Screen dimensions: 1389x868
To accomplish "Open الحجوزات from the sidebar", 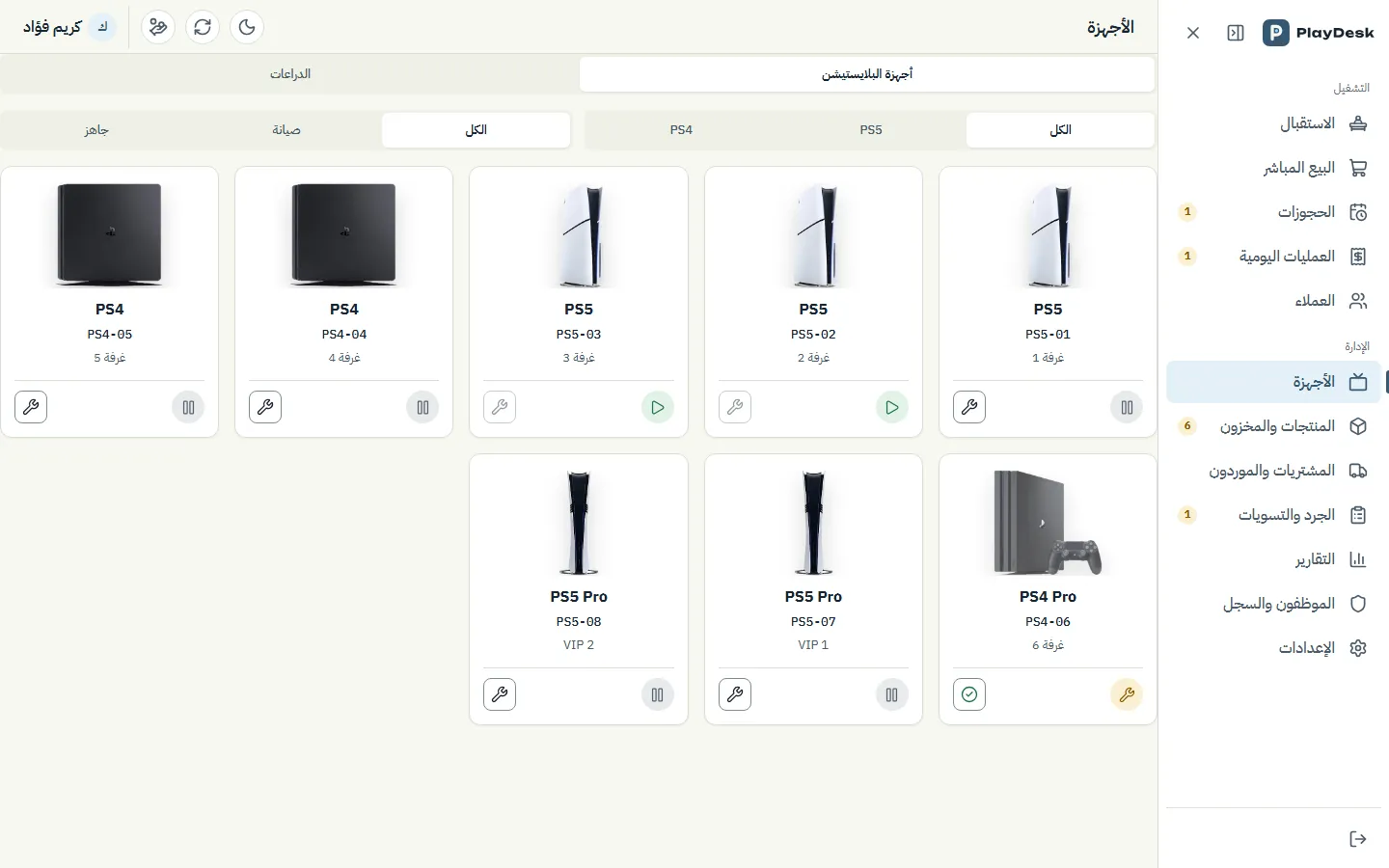I will point(1273,212).
